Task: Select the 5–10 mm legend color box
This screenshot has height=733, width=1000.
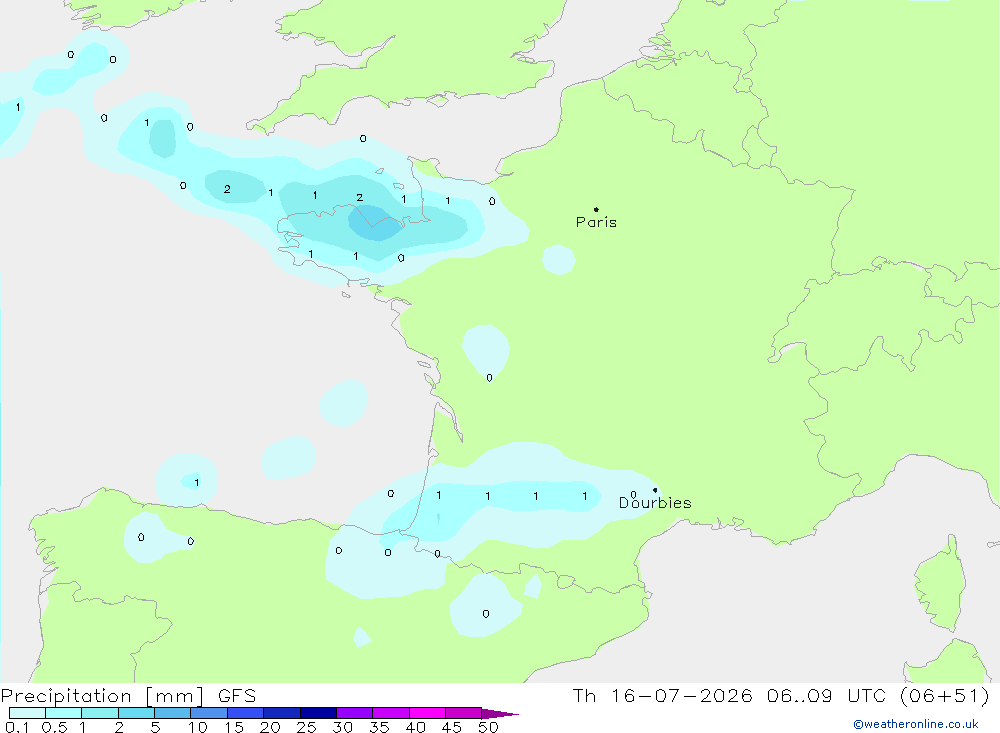Action: click(x=172, y=713)
